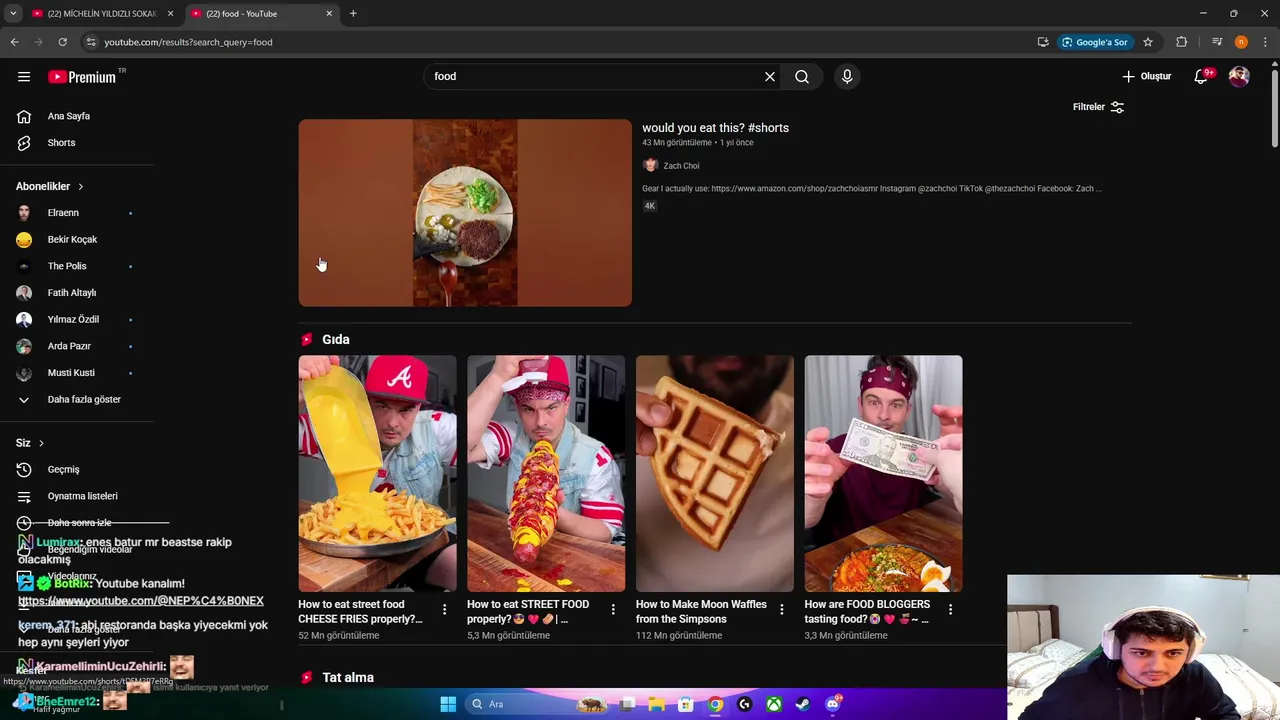The image size is (1280, 720).
Task: Close the MİCHELİN YILDIZLI tab
Action: tap(170, 14)
